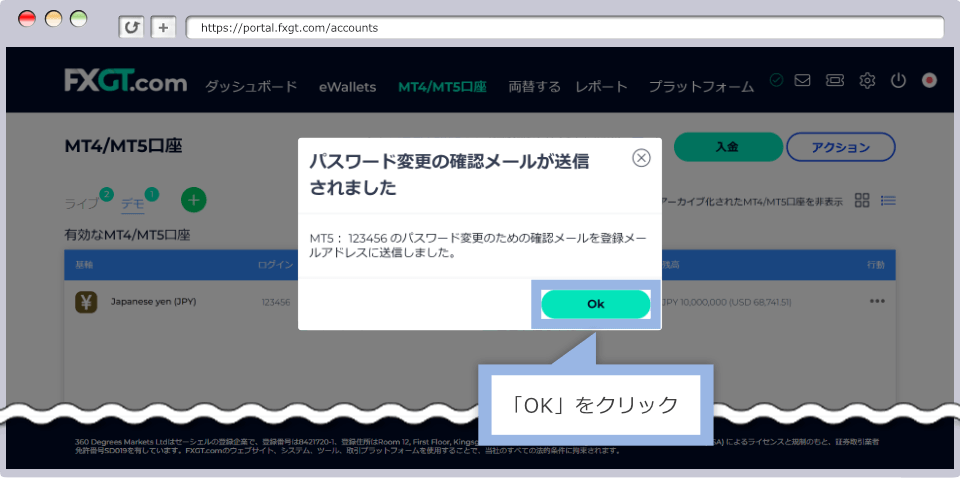Click the 行動 column header
Image resolution: width=960 pixels, height=478 pixels.
[876, 265]
